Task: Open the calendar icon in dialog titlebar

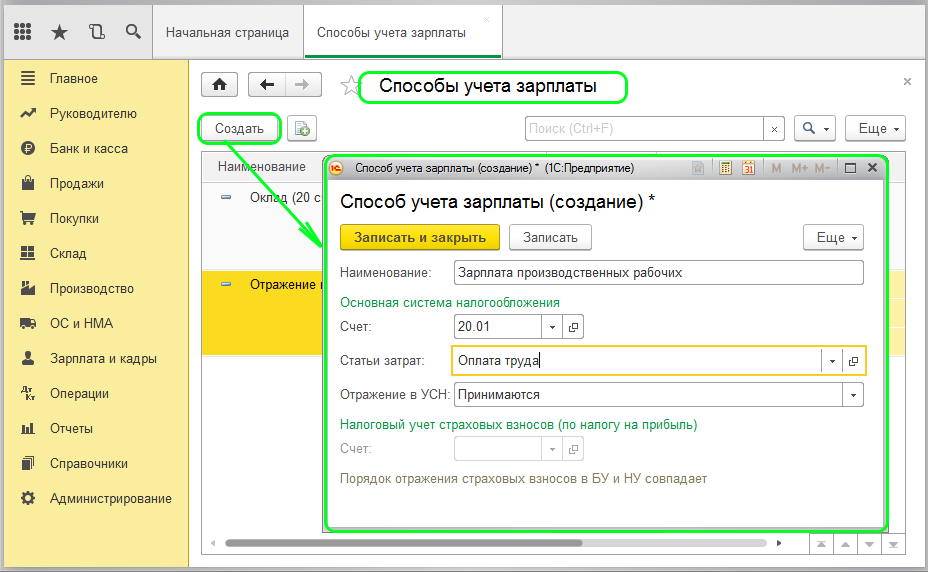Action: pyautogui.click(x=749, y=168)
